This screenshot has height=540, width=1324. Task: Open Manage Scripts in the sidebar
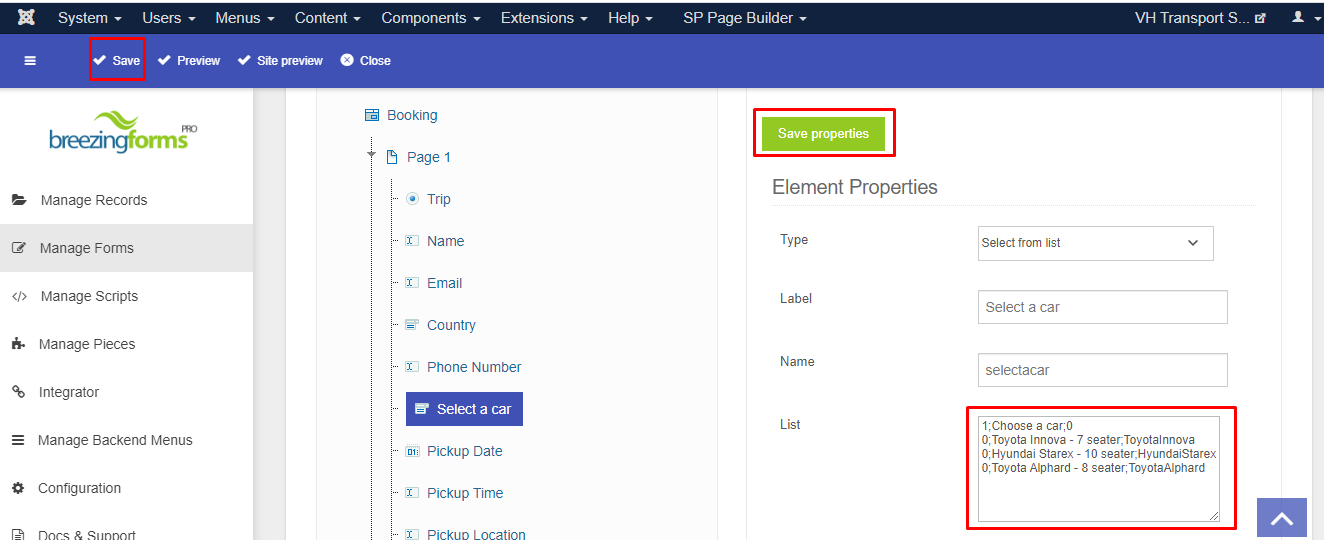(89, 296)
